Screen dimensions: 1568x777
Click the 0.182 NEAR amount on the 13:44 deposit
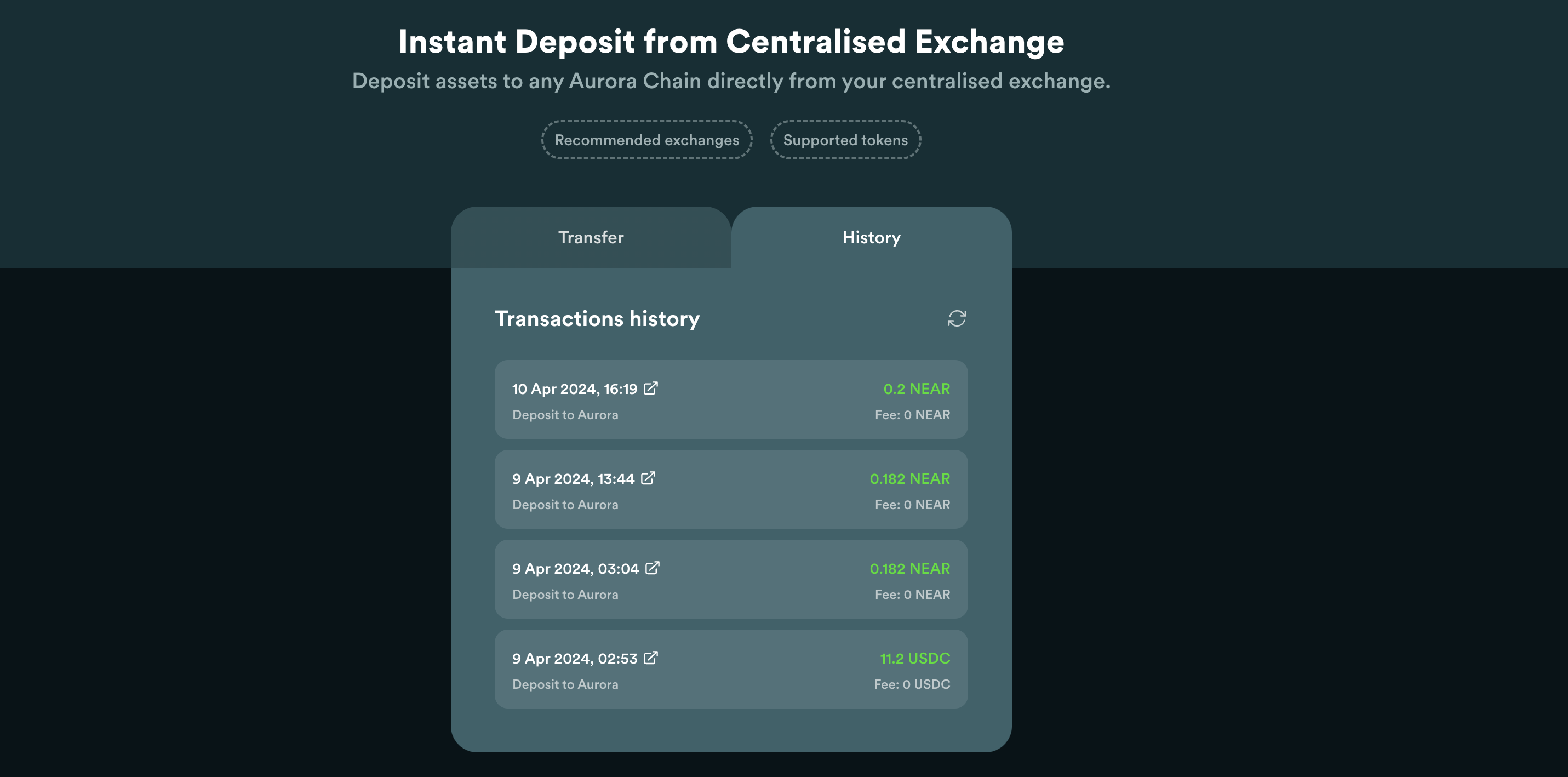(909, 478)
